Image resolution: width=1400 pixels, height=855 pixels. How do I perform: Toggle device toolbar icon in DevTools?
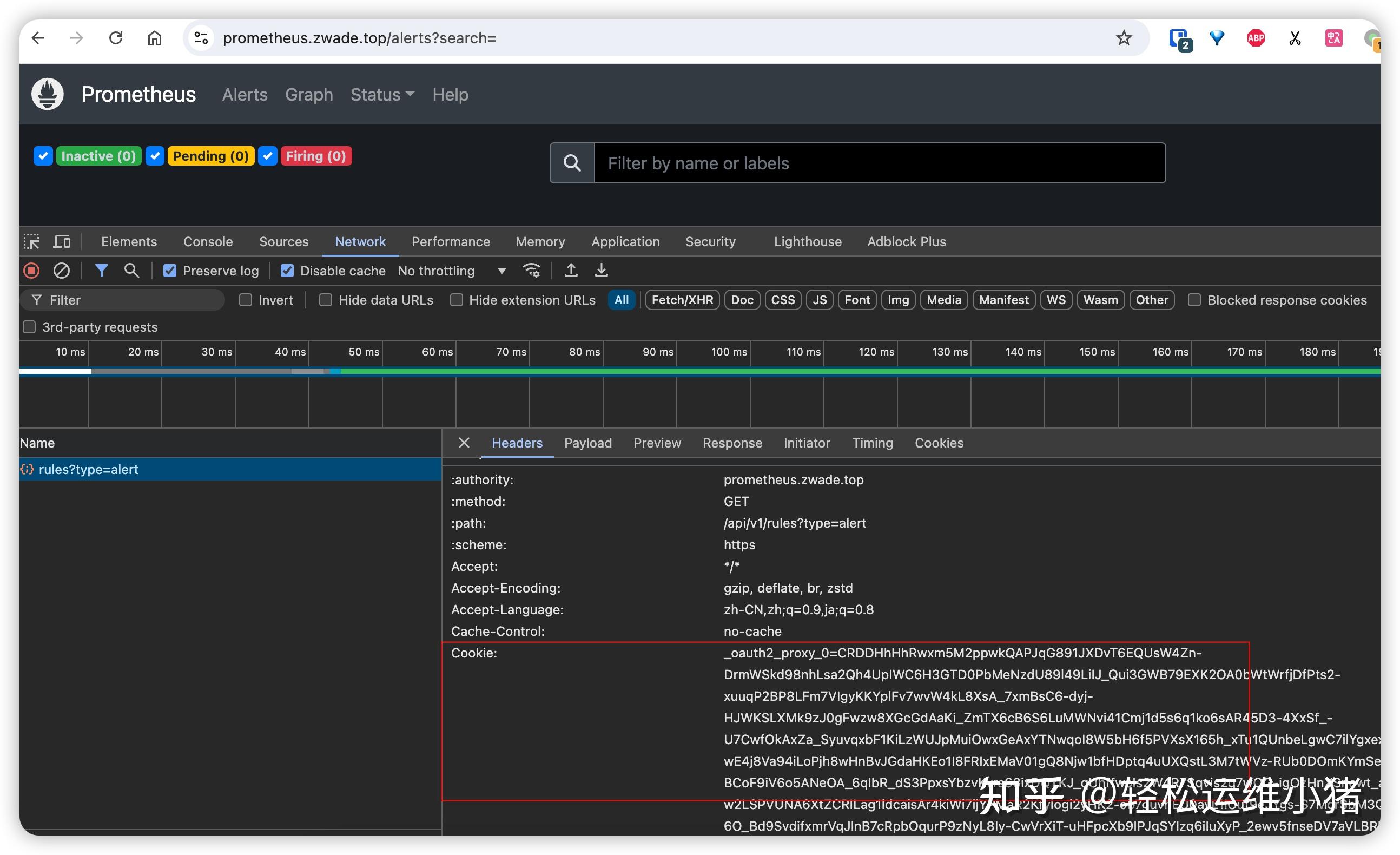62,241
